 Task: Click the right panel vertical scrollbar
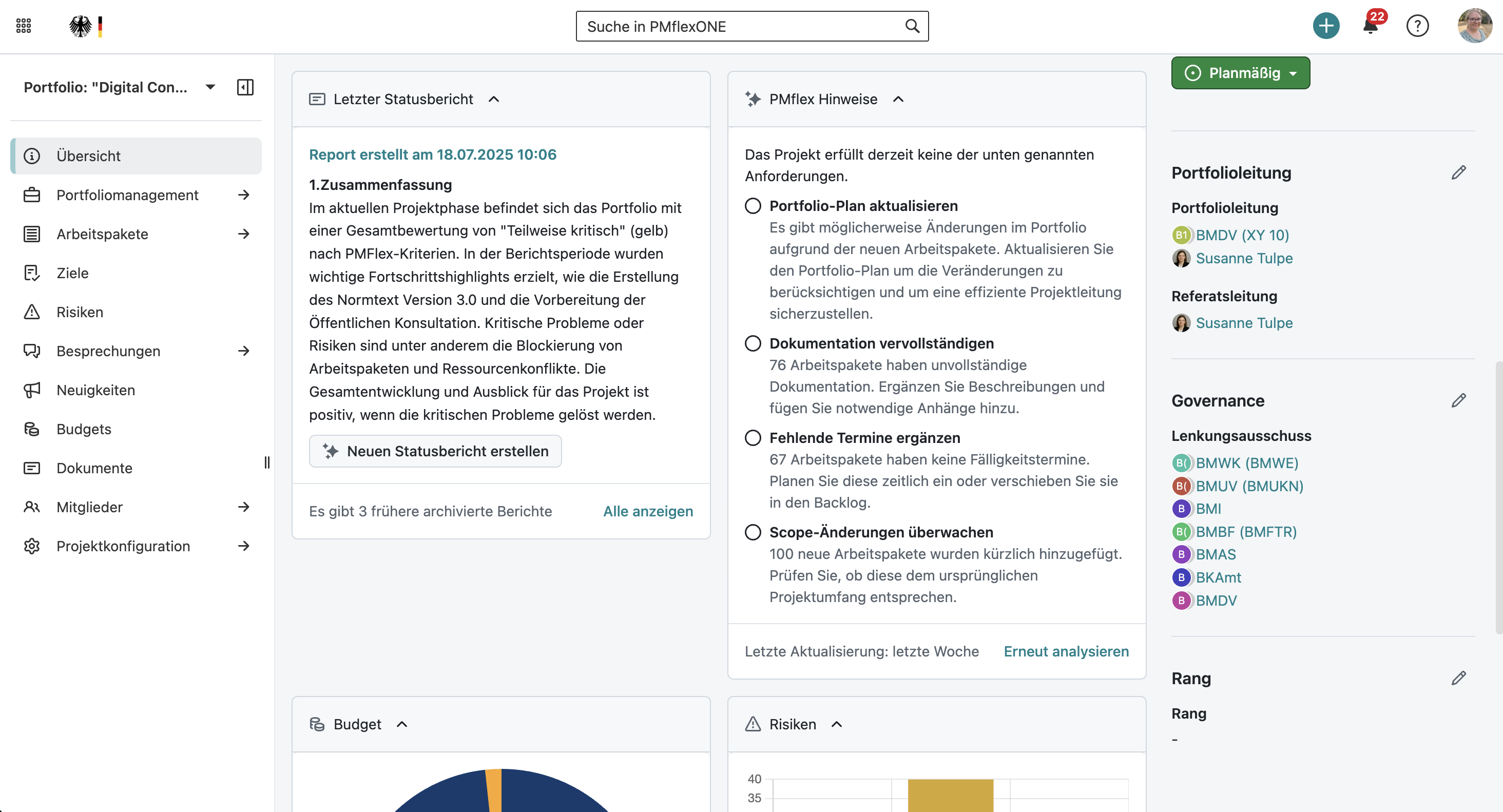tap(1498, 497)
